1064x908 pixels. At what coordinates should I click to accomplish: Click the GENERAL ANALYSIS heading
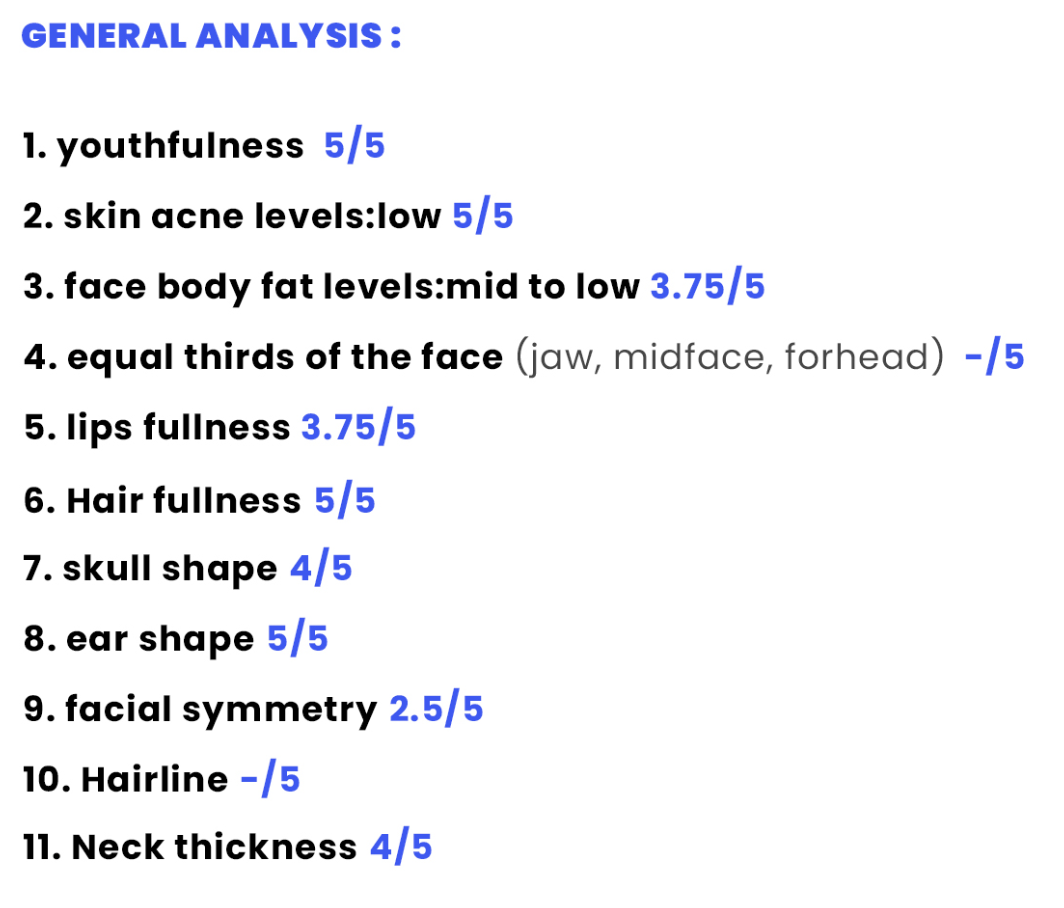211,36
